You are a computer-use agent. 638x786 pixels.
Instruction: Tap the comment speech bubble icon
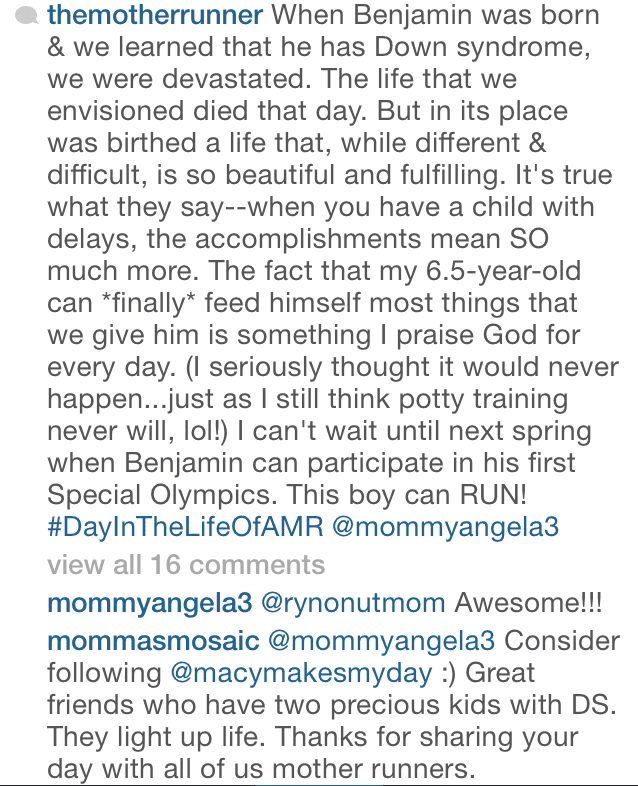[x=27, y=17]
